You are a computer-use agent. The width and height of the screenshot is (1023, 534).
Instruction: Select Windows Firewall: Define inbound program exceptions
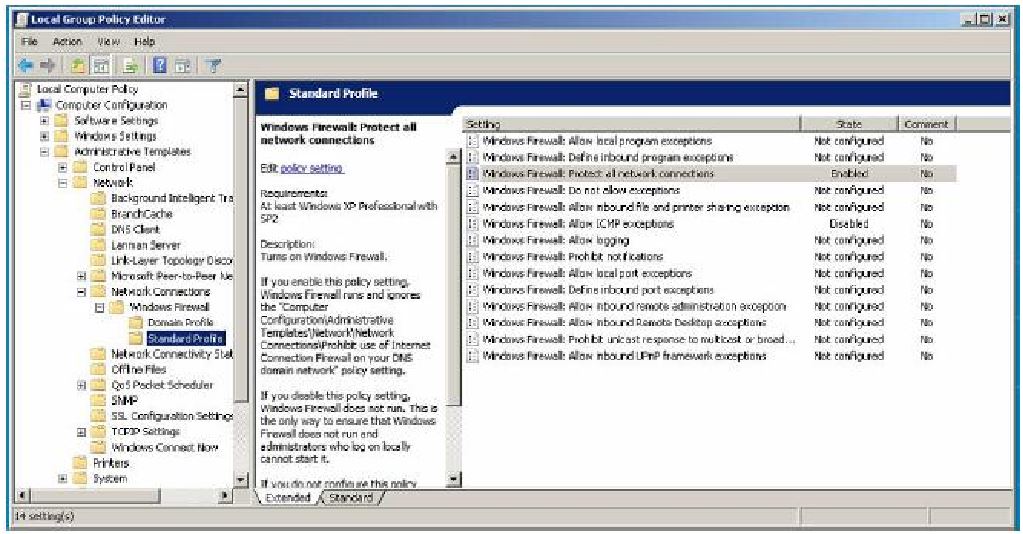pos(608,158)
